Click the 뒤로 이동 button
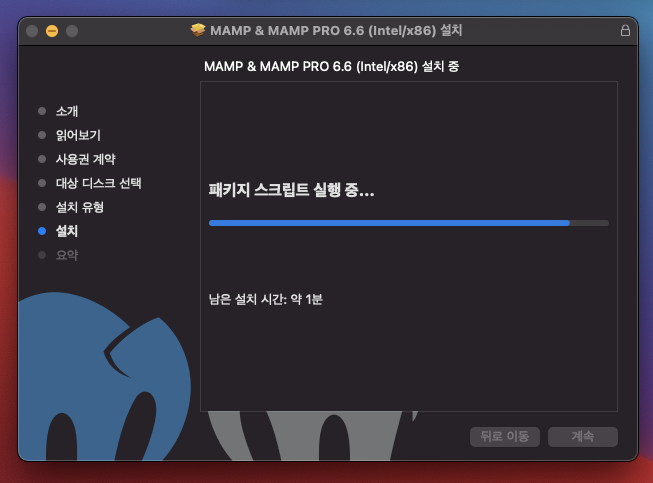Screen dimensions: 653x483 [x=505, y=437]
